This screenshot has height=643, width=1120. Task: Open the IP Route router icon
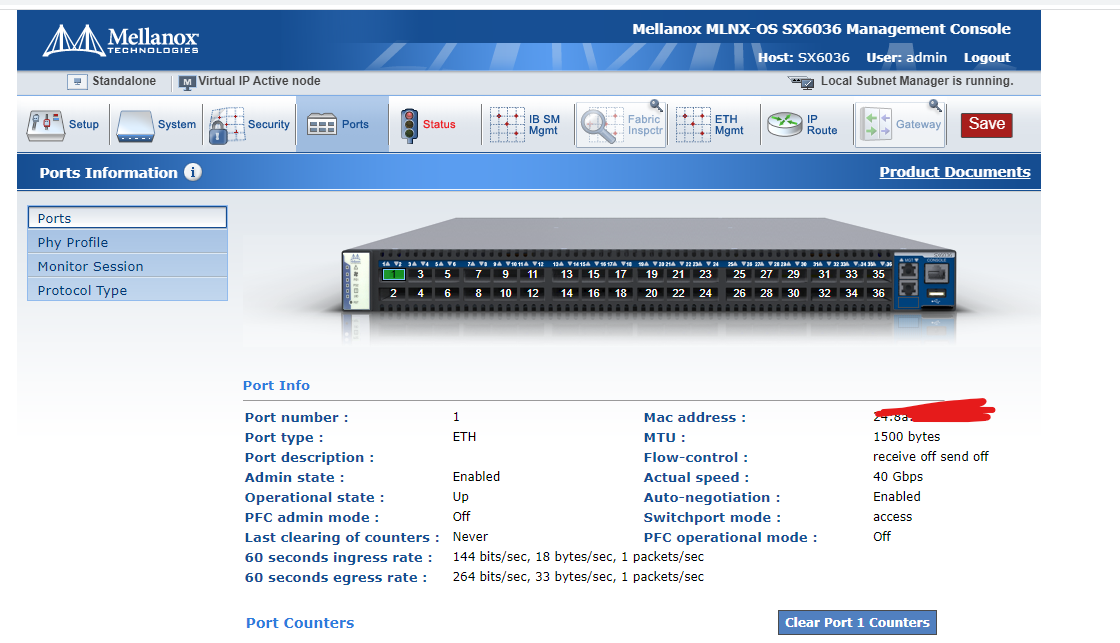tap(785, 125)
